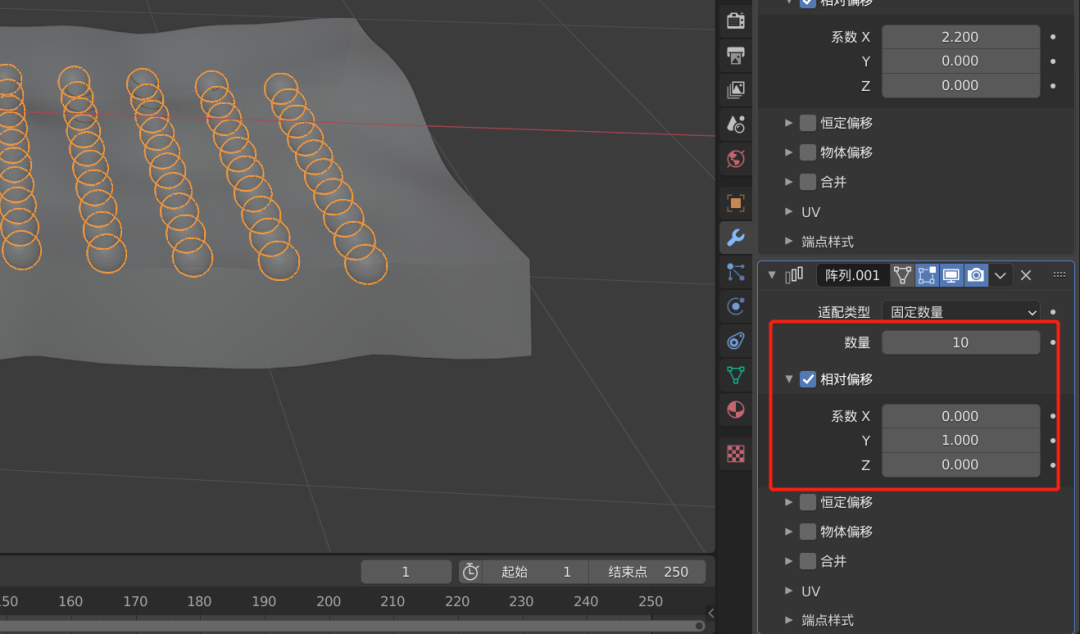
Task: Open the View Layer properties tab
Action: [736, 90]
